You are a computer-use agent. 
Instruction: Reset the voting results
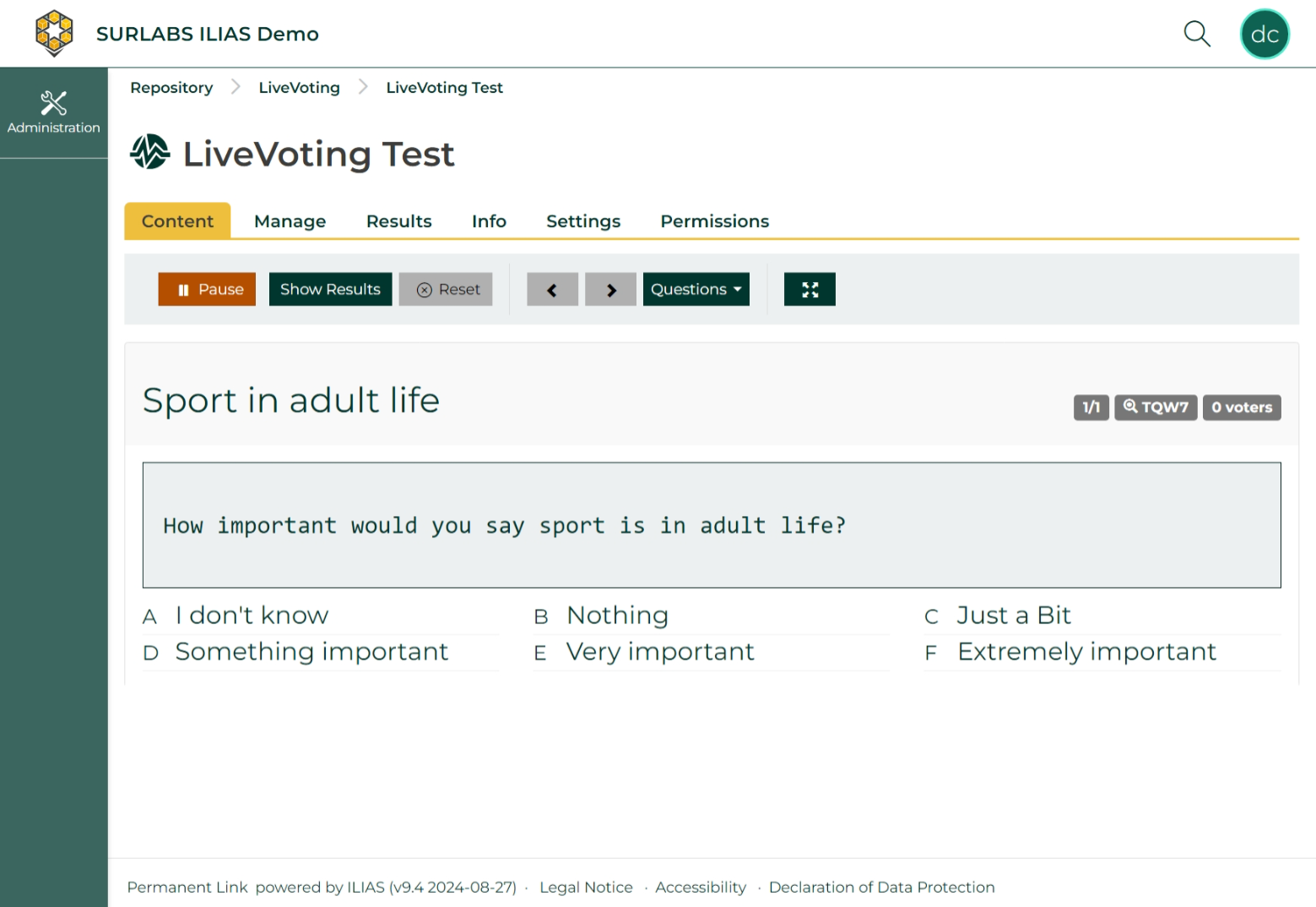tap(446, 290)
